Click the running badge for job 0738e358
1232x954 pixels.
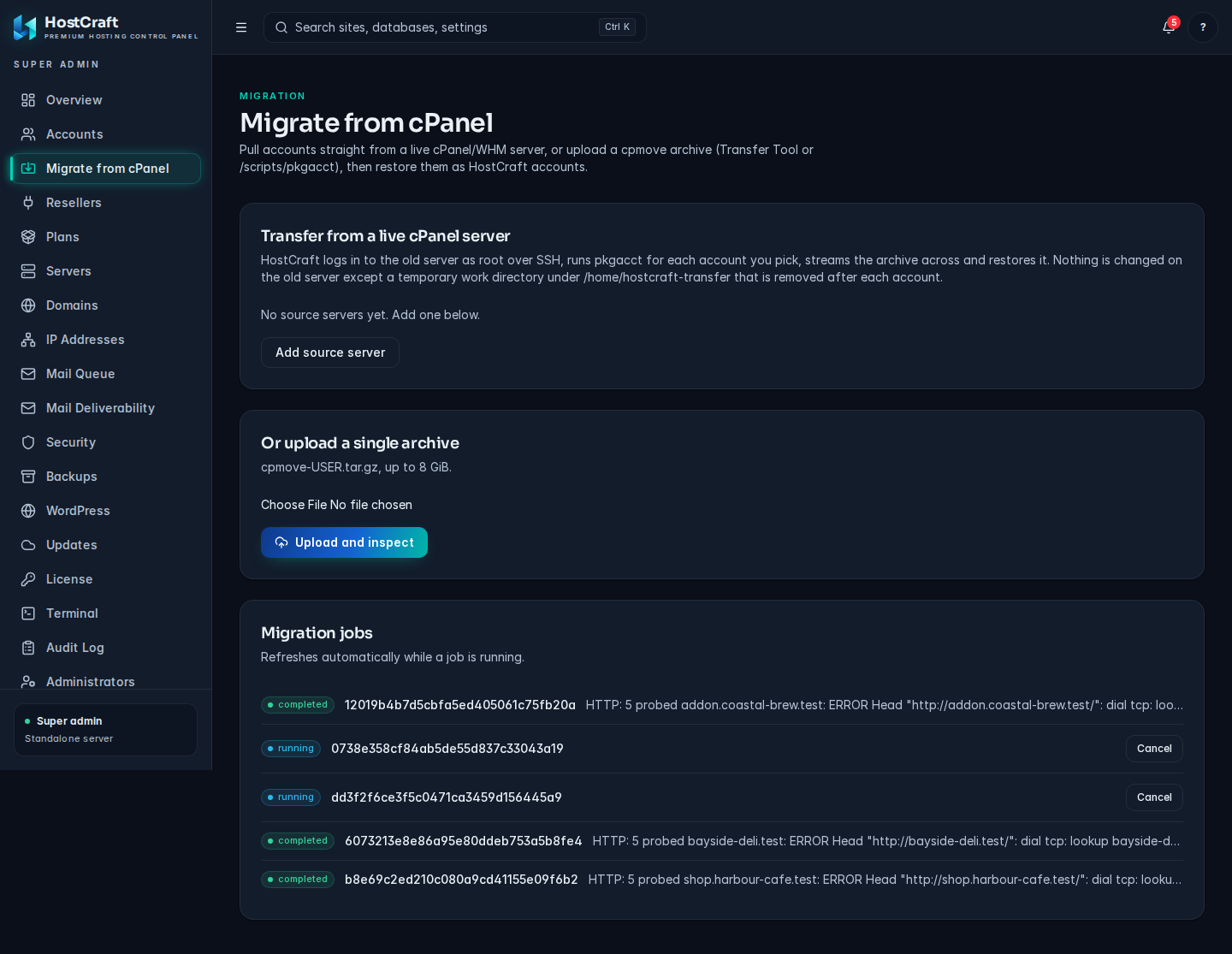pos(291,749)
